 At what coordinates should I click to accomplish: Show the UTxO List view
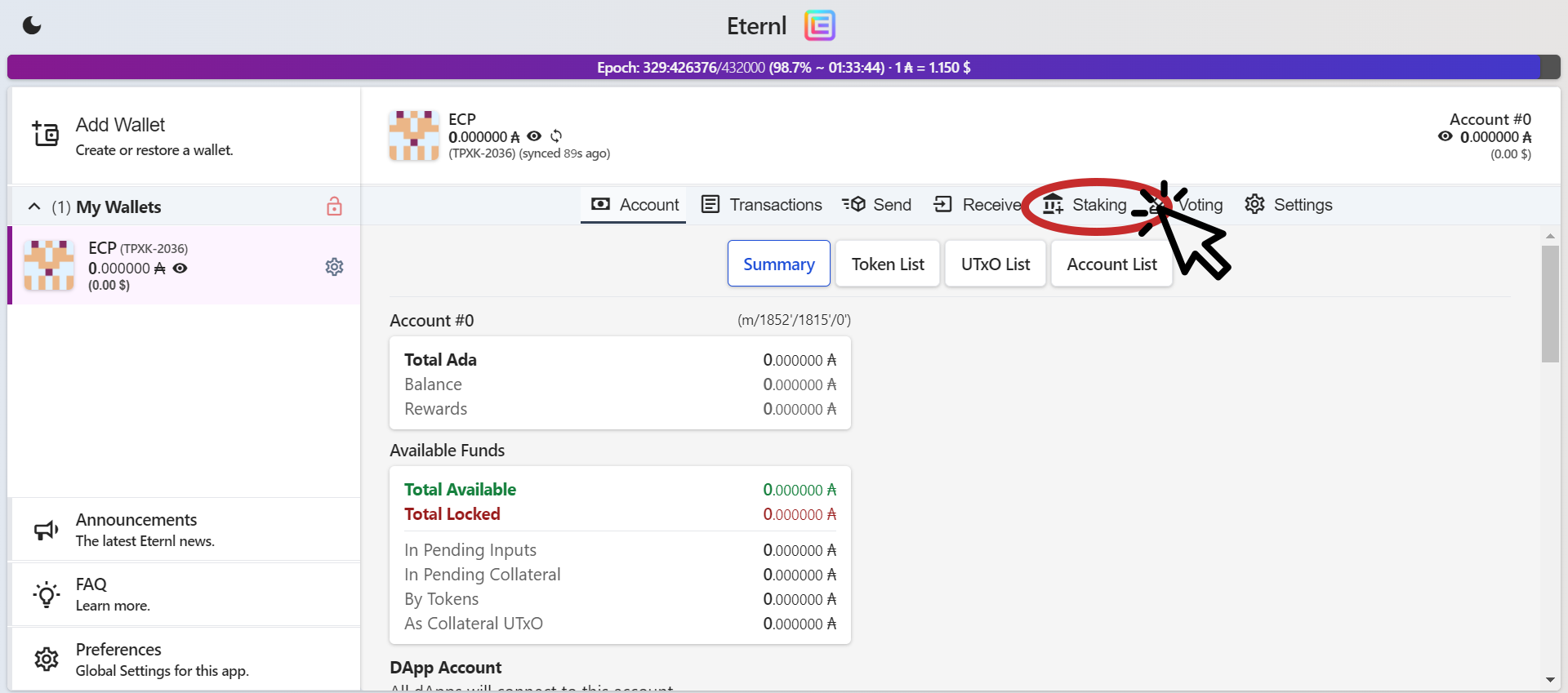coord(996,264)
